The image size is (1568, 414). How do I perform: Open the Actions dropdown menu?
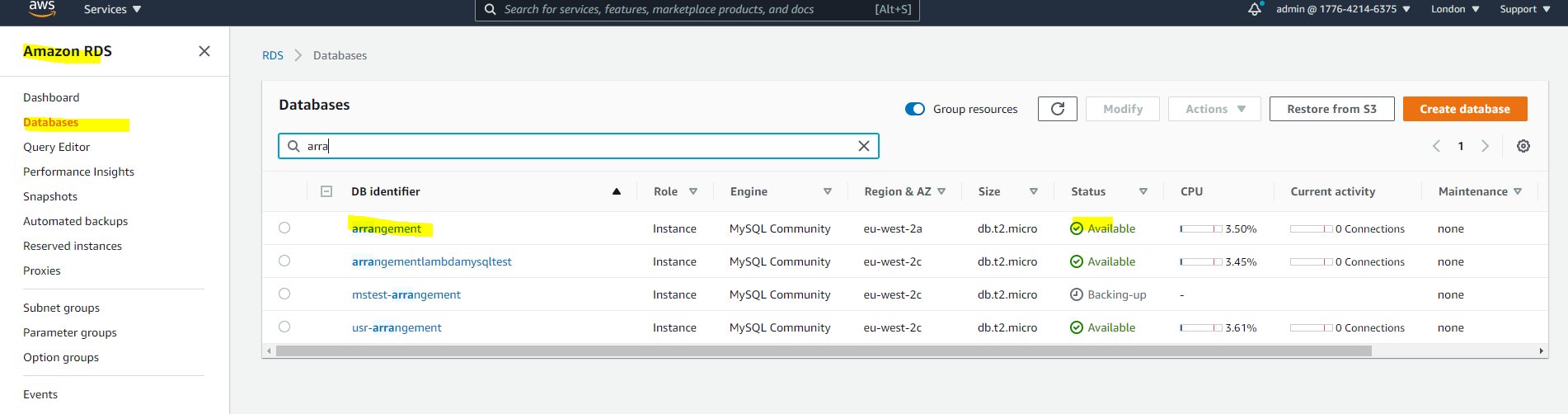tap(1214, 109)
